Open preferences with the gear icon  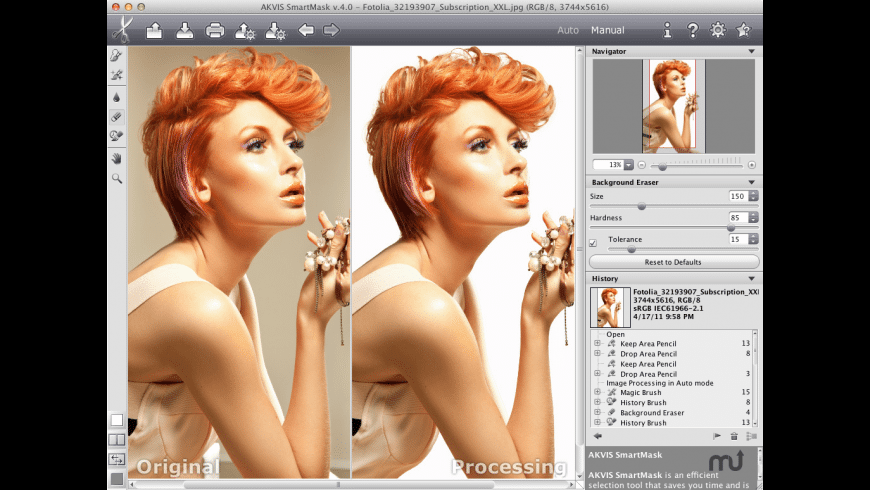717,29
